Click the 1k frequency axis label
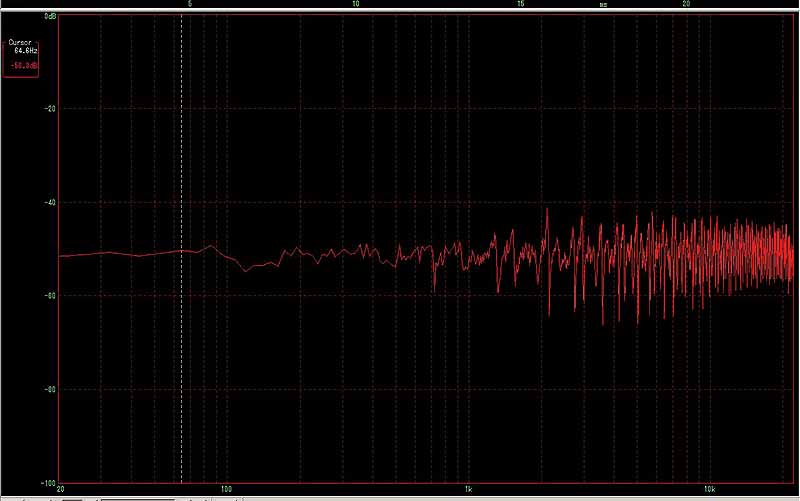The width and height of the screenshot is (800, 501). [469, 490]
